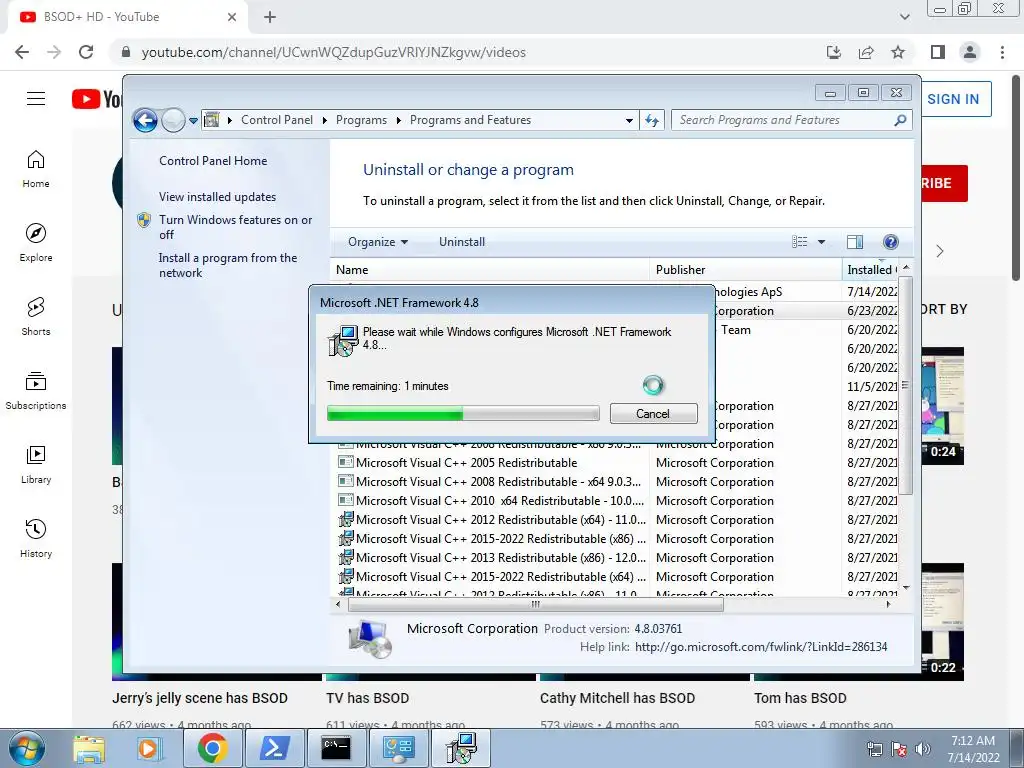
Task: Open Turn Windows features on or off
Action: click(x=236, y=227)
